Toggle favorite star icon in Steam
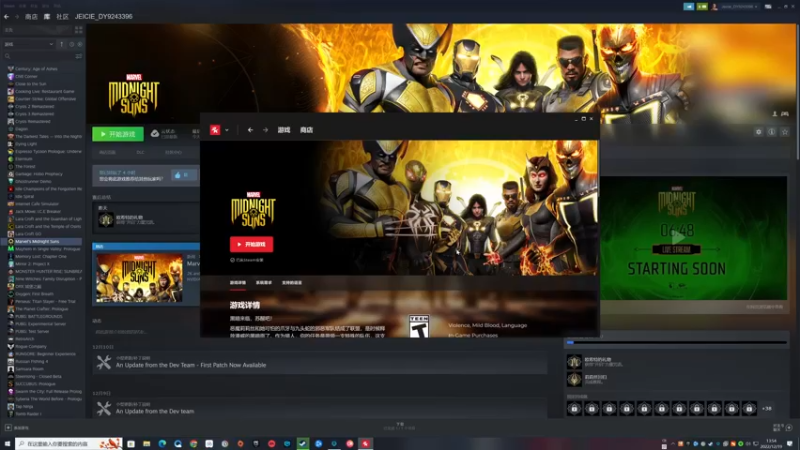The width and height of the screenshot is (800, 450). tap(785, 132)
